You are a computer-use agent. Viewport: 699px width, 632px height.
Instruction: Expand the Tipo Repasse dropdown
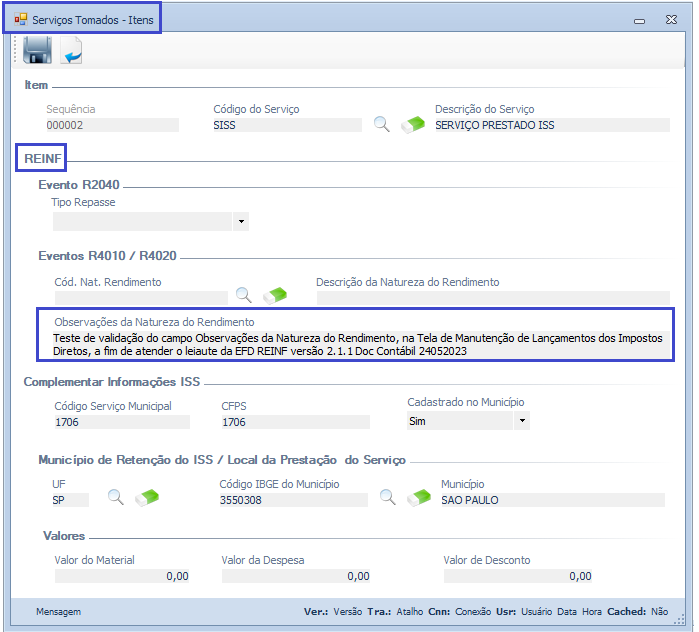pyautogui.click(x=241, y=222)
